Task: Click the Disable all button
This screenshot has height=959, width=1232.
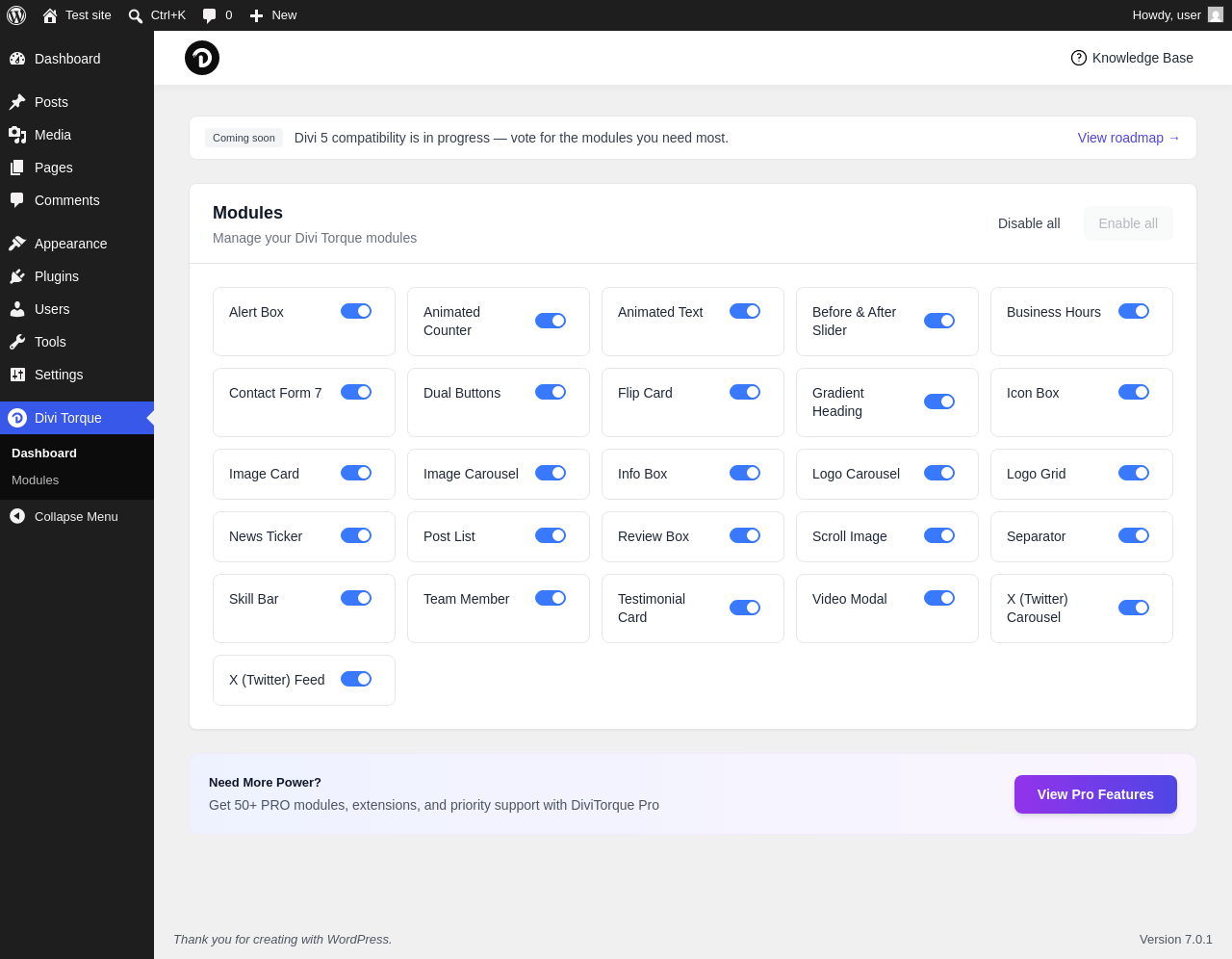Action: pos(1029,223)
